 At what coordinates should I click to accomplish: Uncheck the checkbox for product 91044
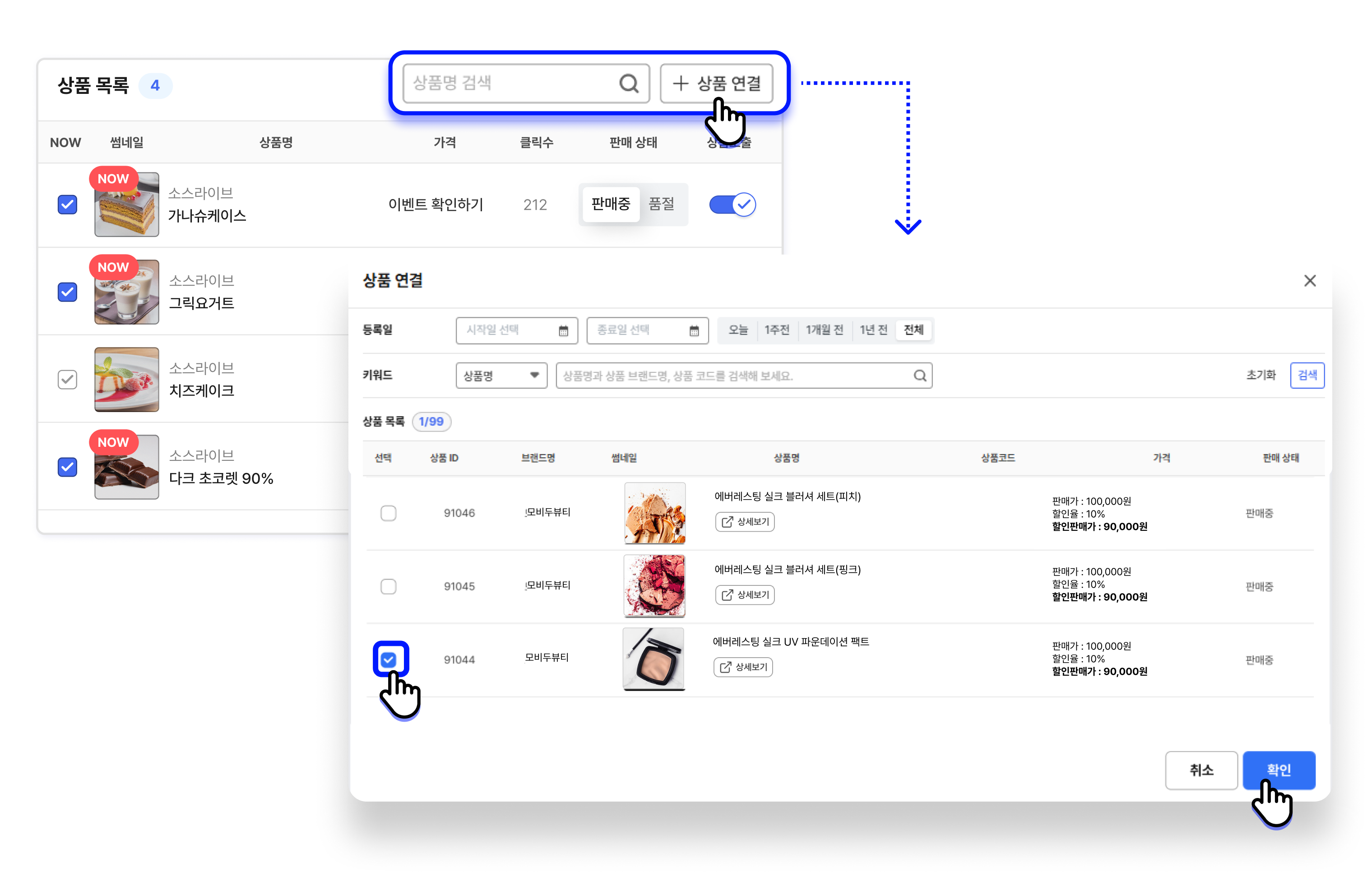[x=388, y=659]
